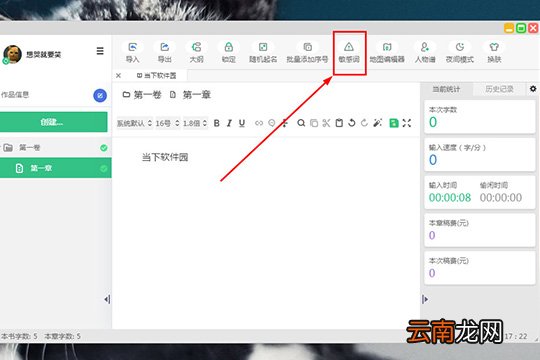Viewport: 540px width, 360px height.
Task: Open the 大纲 outline tool
Action: [196, 52]
